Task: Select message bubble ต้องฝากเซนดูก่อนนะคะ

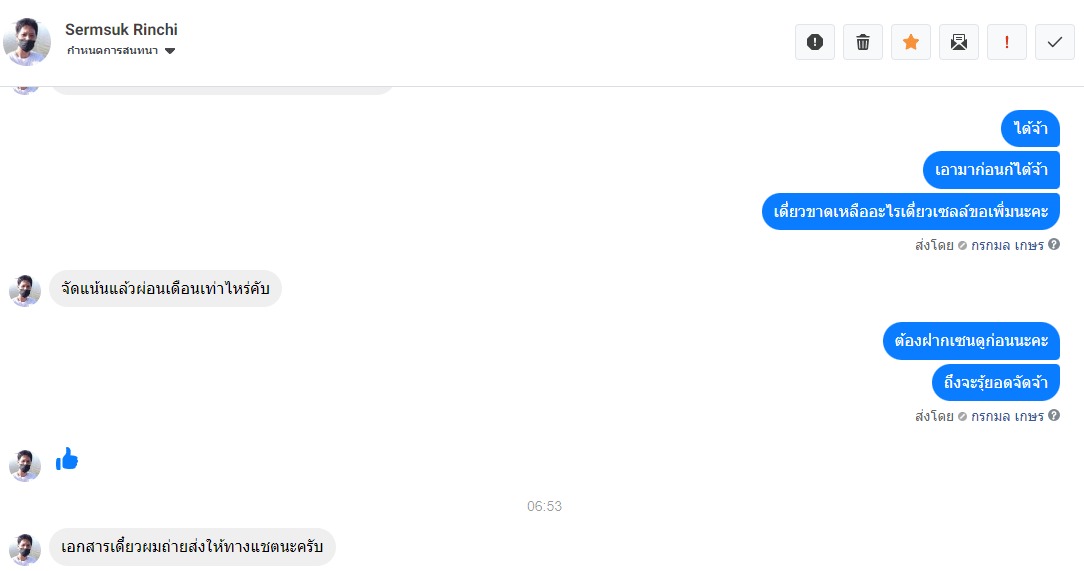Action: pos(971,341)
